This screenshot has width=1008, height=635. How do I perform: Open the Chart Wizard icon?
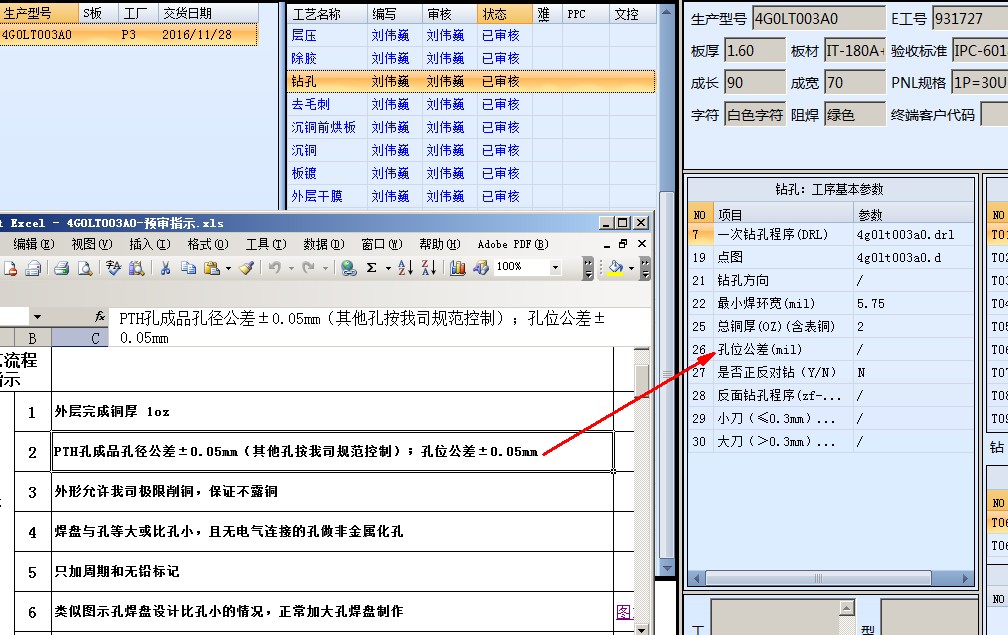(457, 268)
